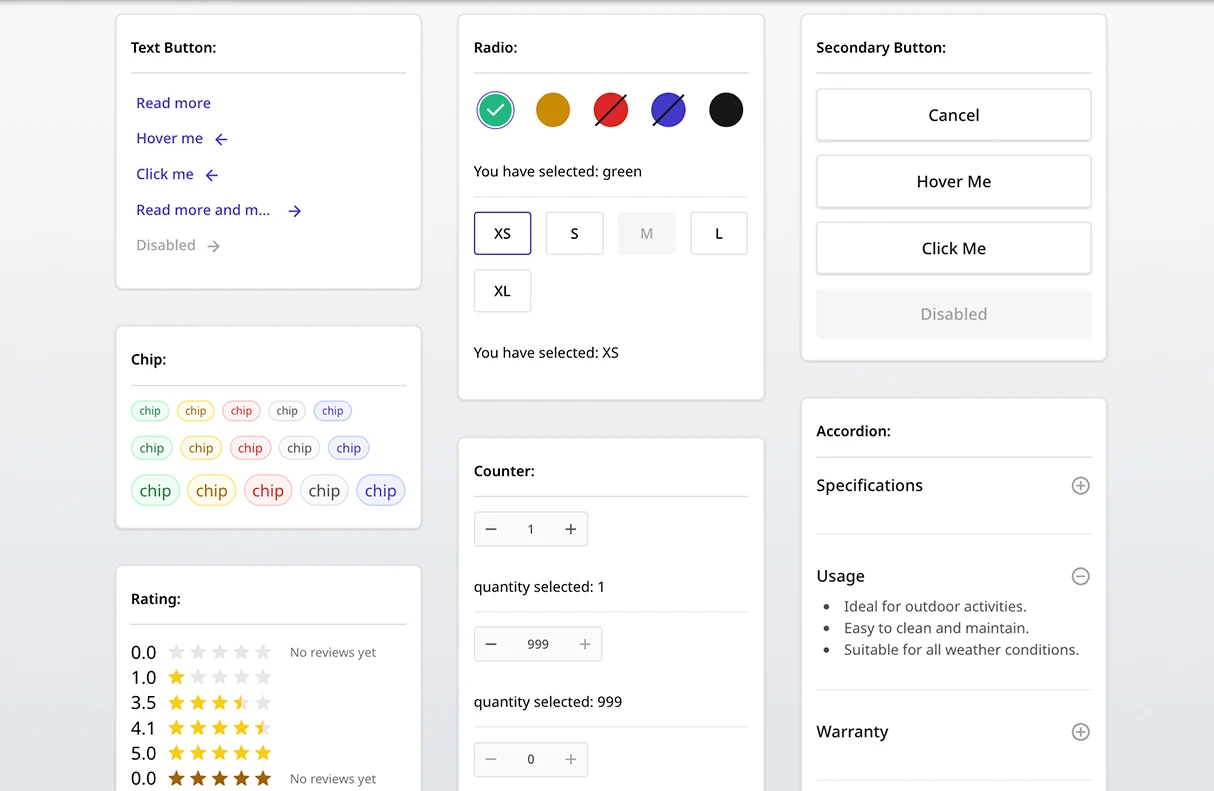Click the third star in the 1.0 rating row

pos(220,678)
